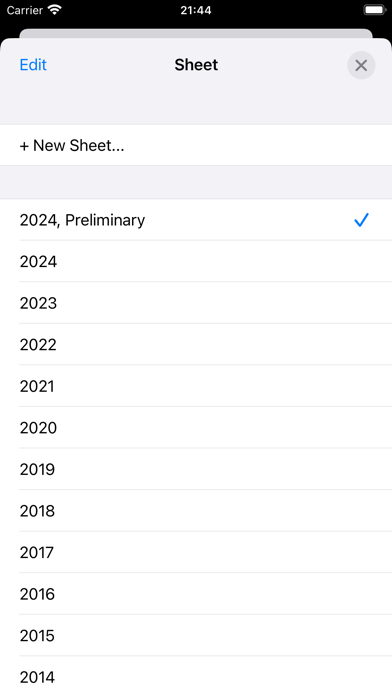Choose the 2019 sheet row
This screenshot has height=696, width=392.
pos(196,469)
